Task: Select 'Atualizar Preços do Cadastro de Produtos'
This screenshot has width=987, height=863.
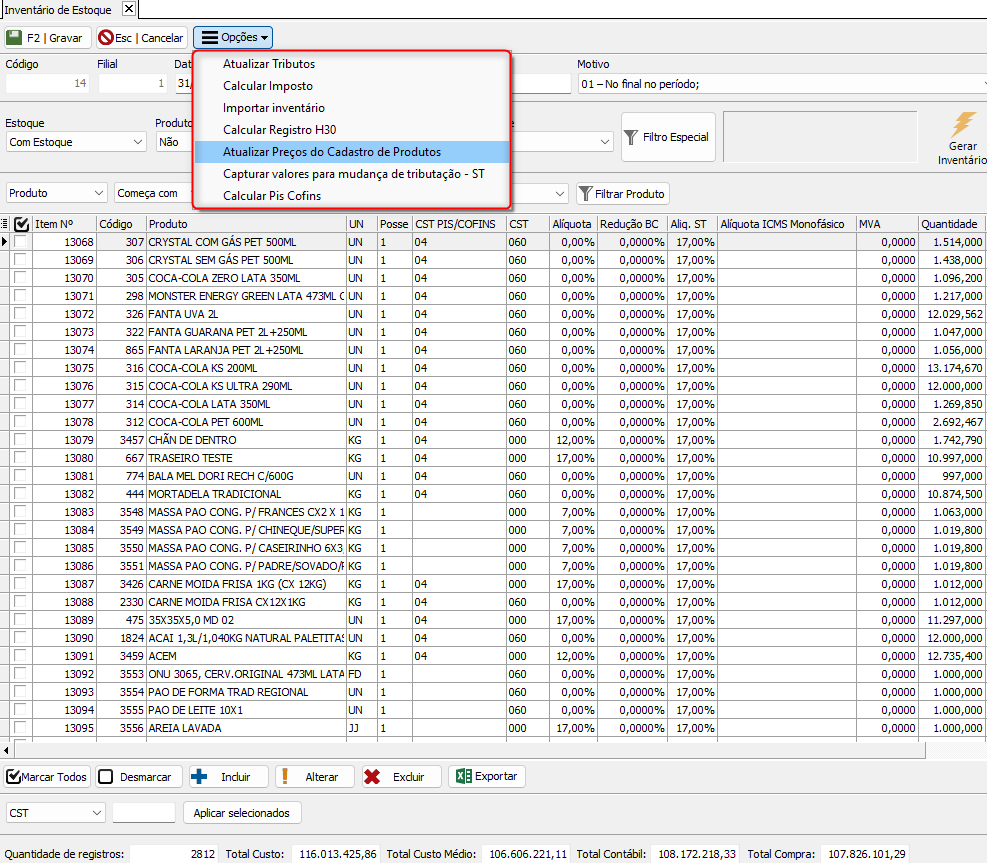Action: [x=332, y=152]
